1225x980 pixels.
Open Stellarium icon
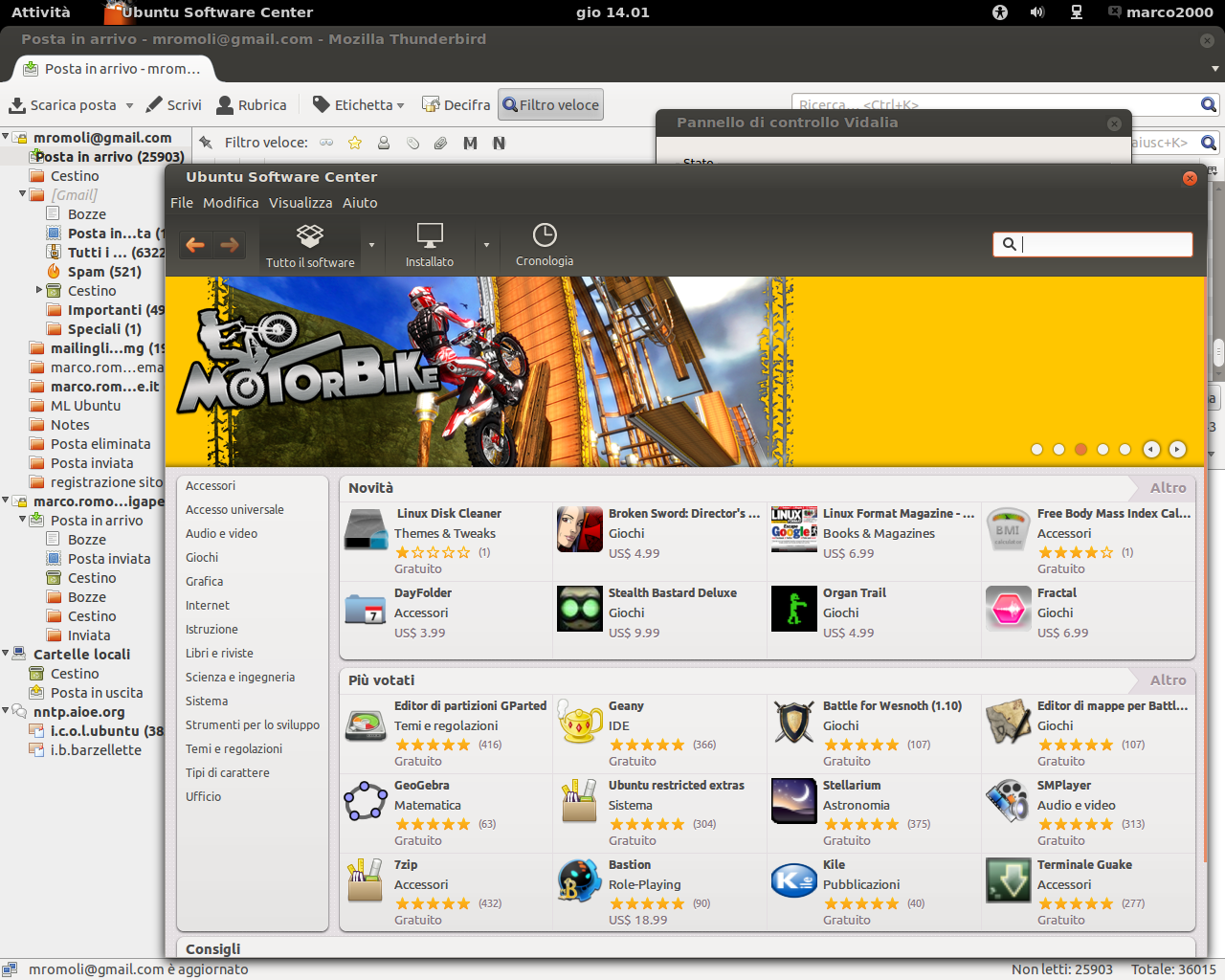pos(794,802)
